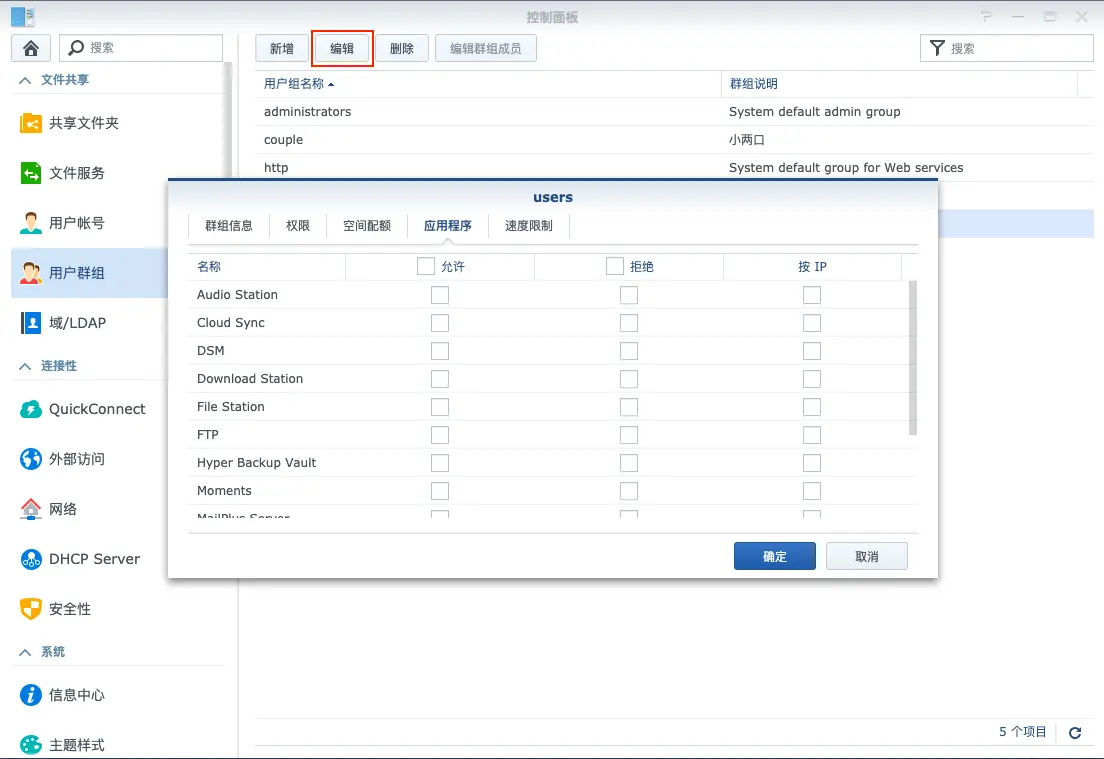Click the filter funnel icon in top-right search
This screenshot has height=759, width=1104.
pyautogui.click(x=937, y=48)
